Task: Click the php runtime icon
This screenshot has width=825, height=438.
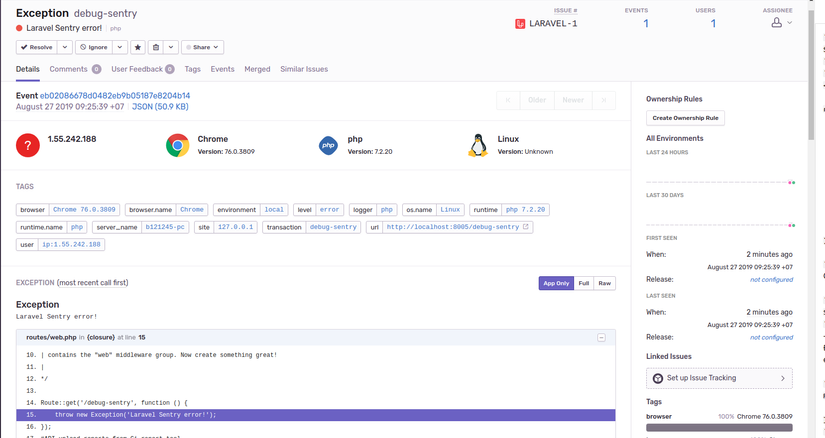Action: (328, 145)
